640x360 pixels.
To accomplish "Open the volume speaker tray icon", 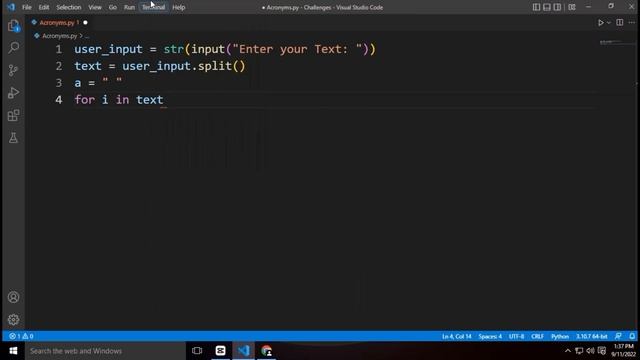I will coord(590,351).
